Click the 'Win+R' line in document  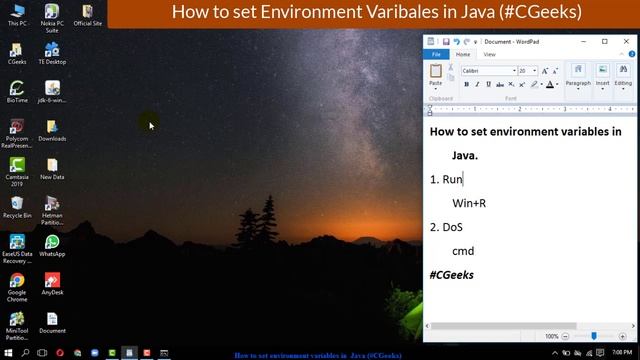pos(469,203)
